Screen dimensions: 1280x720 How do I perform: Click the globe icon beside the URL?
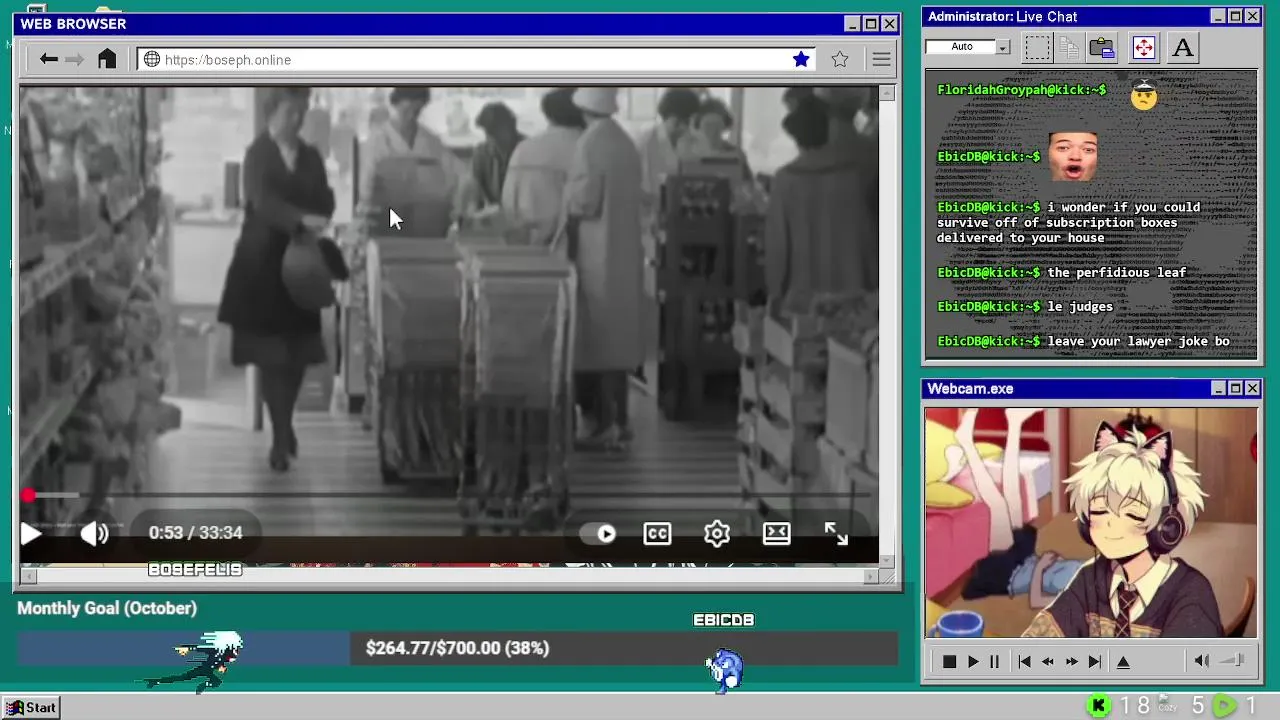click(152, 60)
